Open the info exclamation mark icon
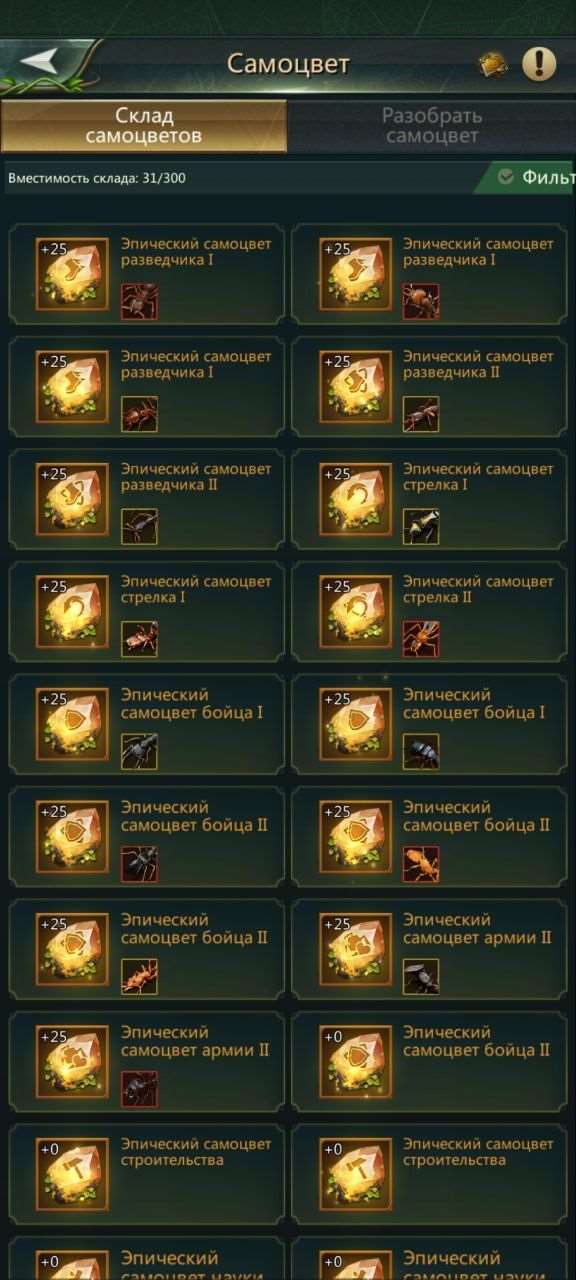576x1280 pixels. tap(539, 64)
